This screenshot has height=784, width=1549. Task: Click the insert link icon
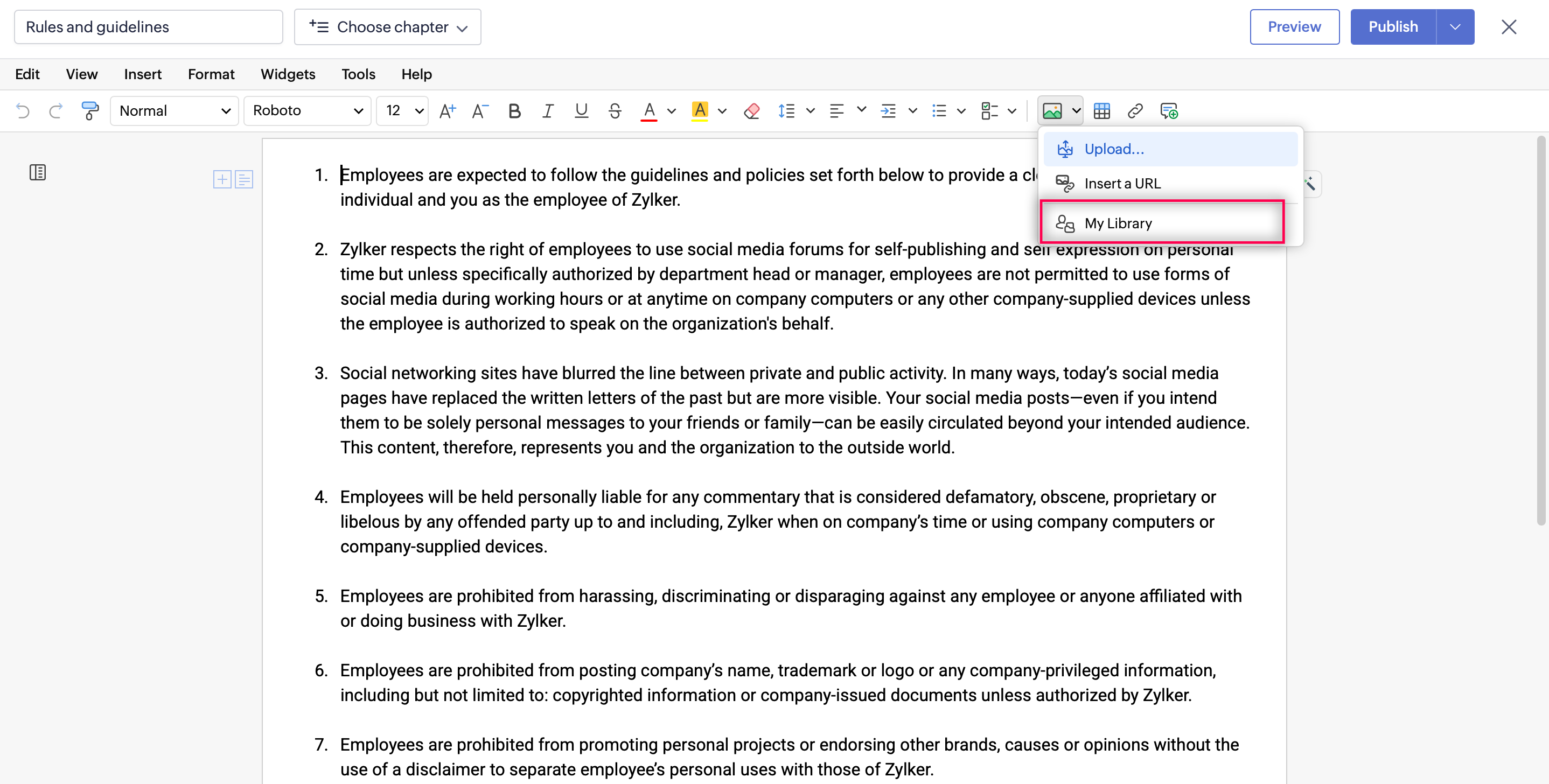pos(1135,110)
